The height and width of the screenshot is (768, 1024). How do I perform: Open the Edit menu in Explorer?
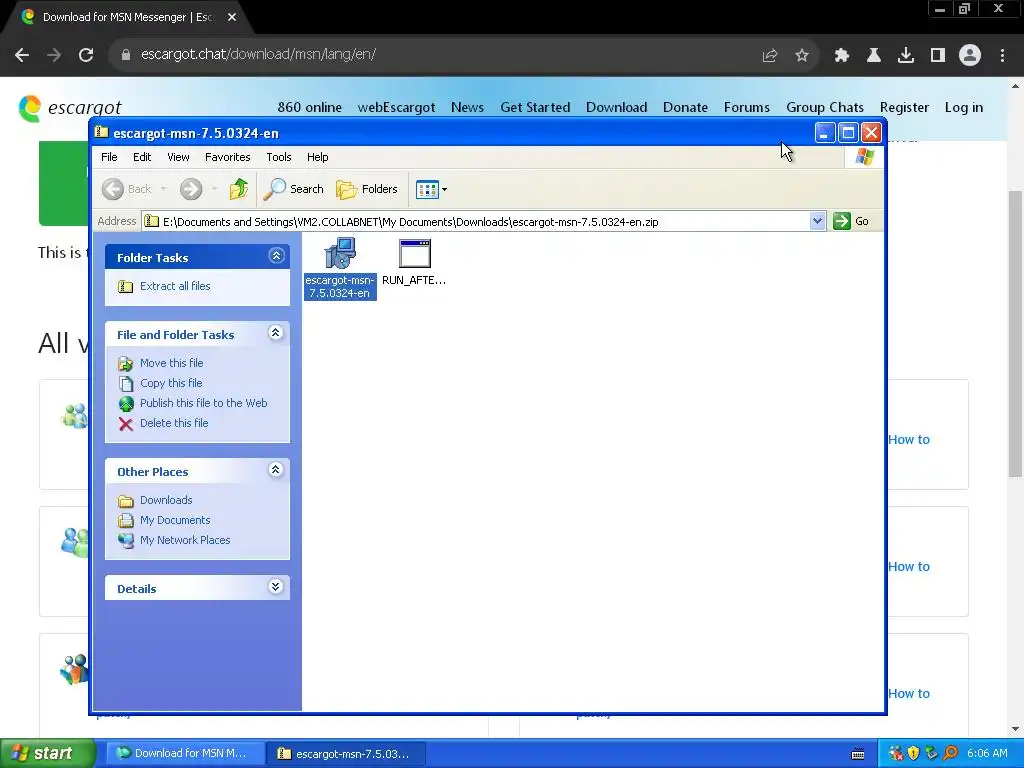pos(142,157)
